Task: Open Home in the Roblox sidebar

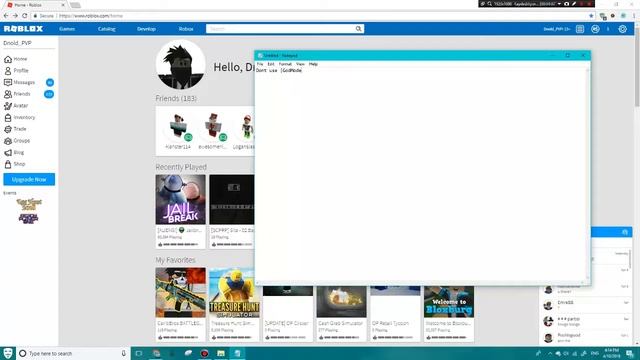Action: pos(16,59)
